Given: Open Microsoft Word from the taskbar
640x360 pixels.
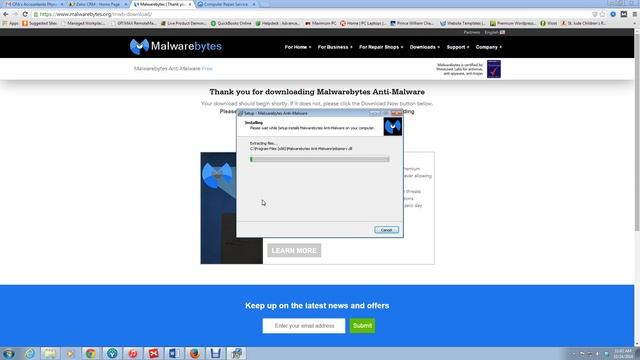Looking at the screenshot, I should tap(174, 353).
